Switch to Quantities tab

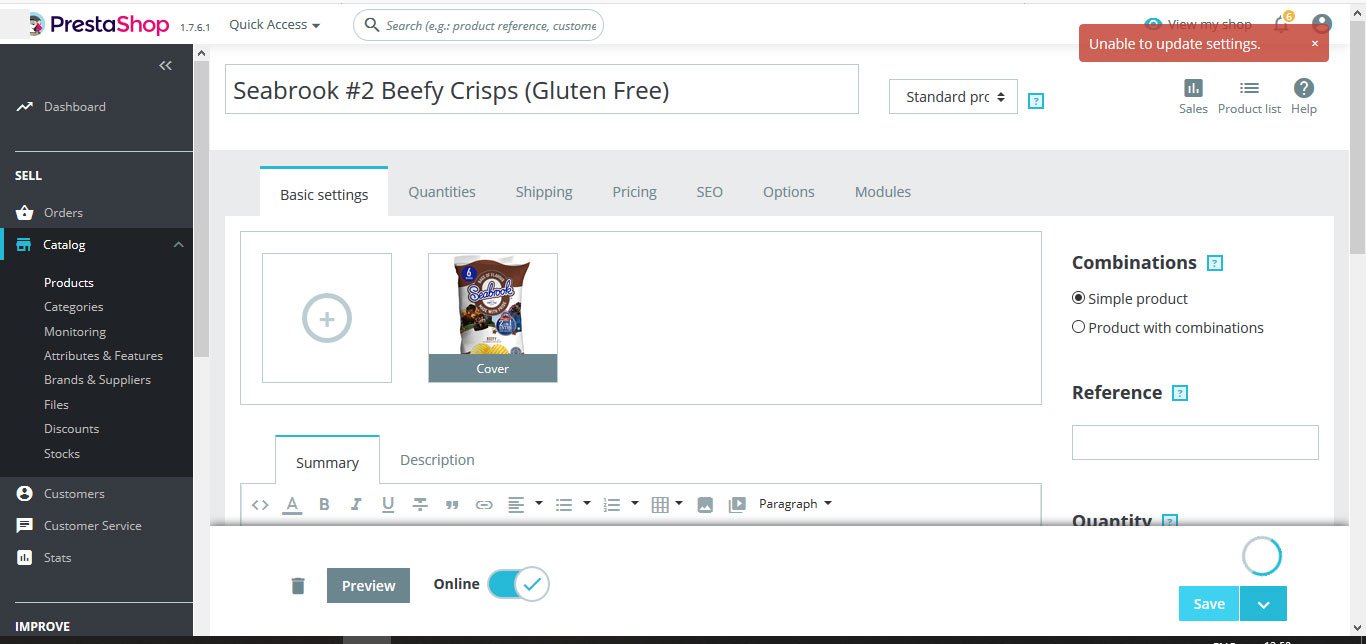[442, 192]
